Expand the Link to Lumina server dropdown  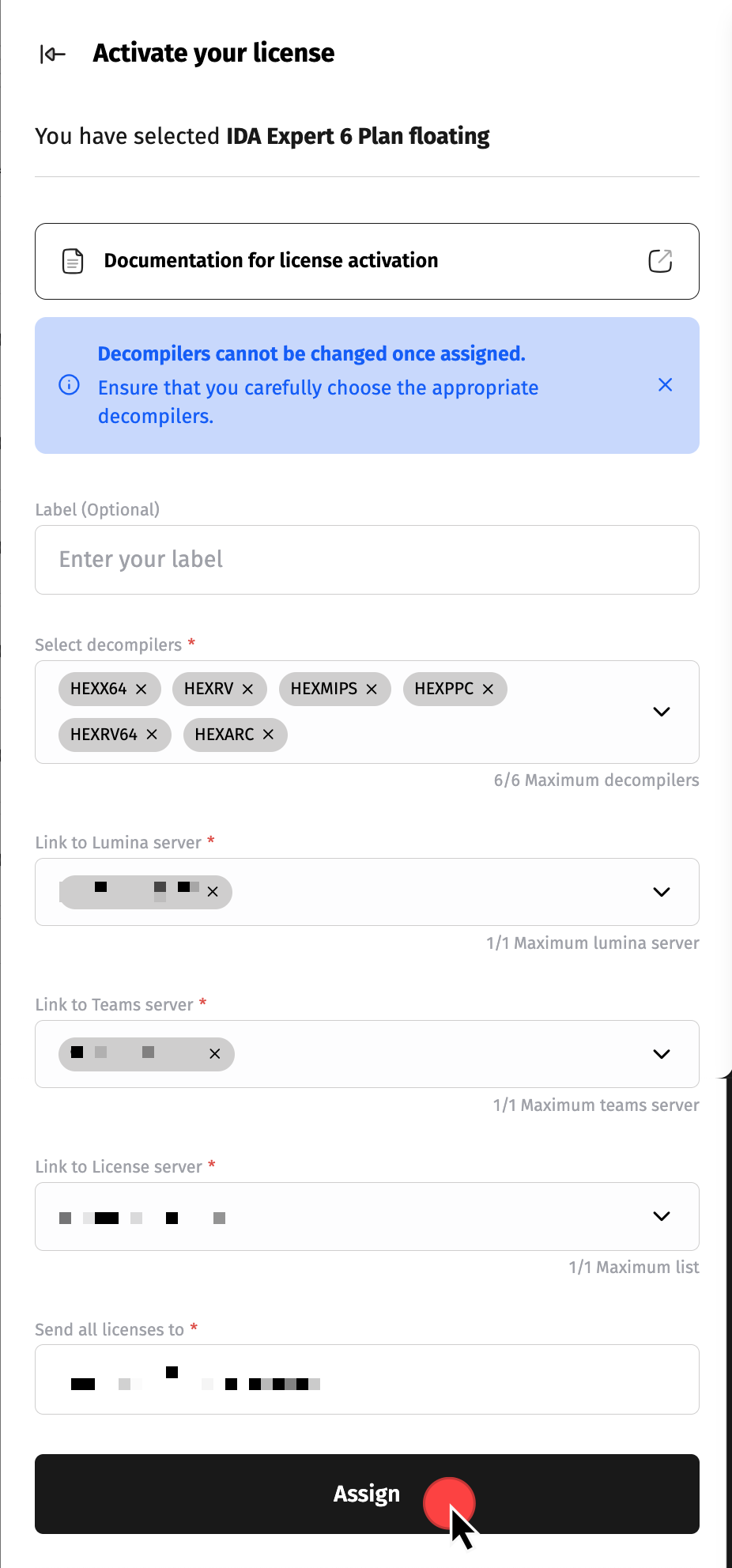pos(662,892)
